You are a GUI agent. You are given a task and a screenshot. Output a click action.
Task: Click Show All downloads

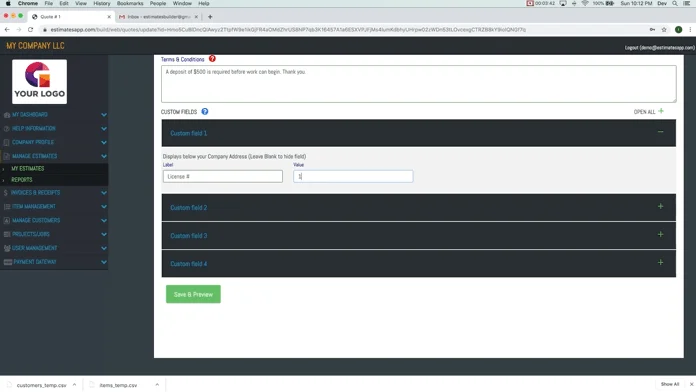point(670,384)
